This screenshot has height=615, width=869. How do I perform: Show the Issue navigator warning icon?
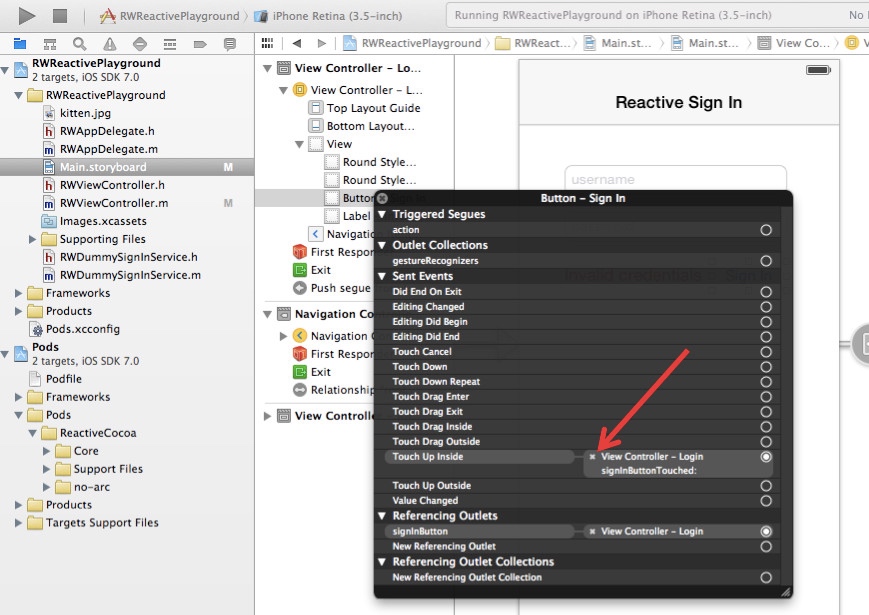pyautogui.click(x=110, y=43)
